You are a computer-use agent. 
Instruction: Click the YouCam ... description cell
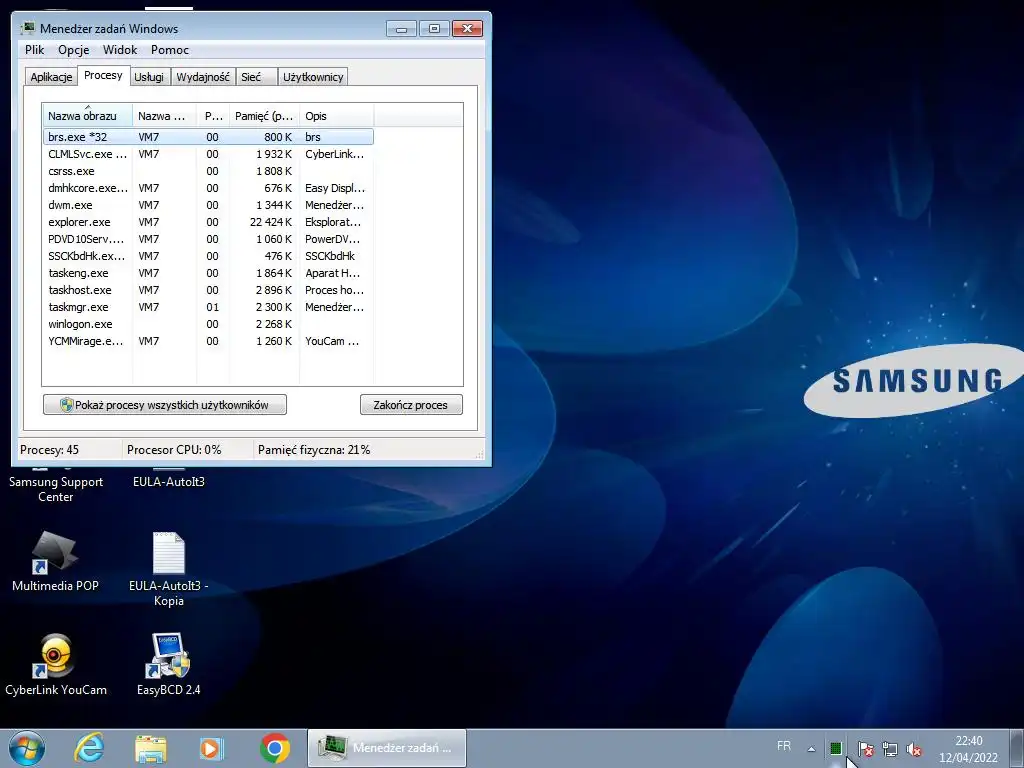pyautogui.click(x=332, y=341)
